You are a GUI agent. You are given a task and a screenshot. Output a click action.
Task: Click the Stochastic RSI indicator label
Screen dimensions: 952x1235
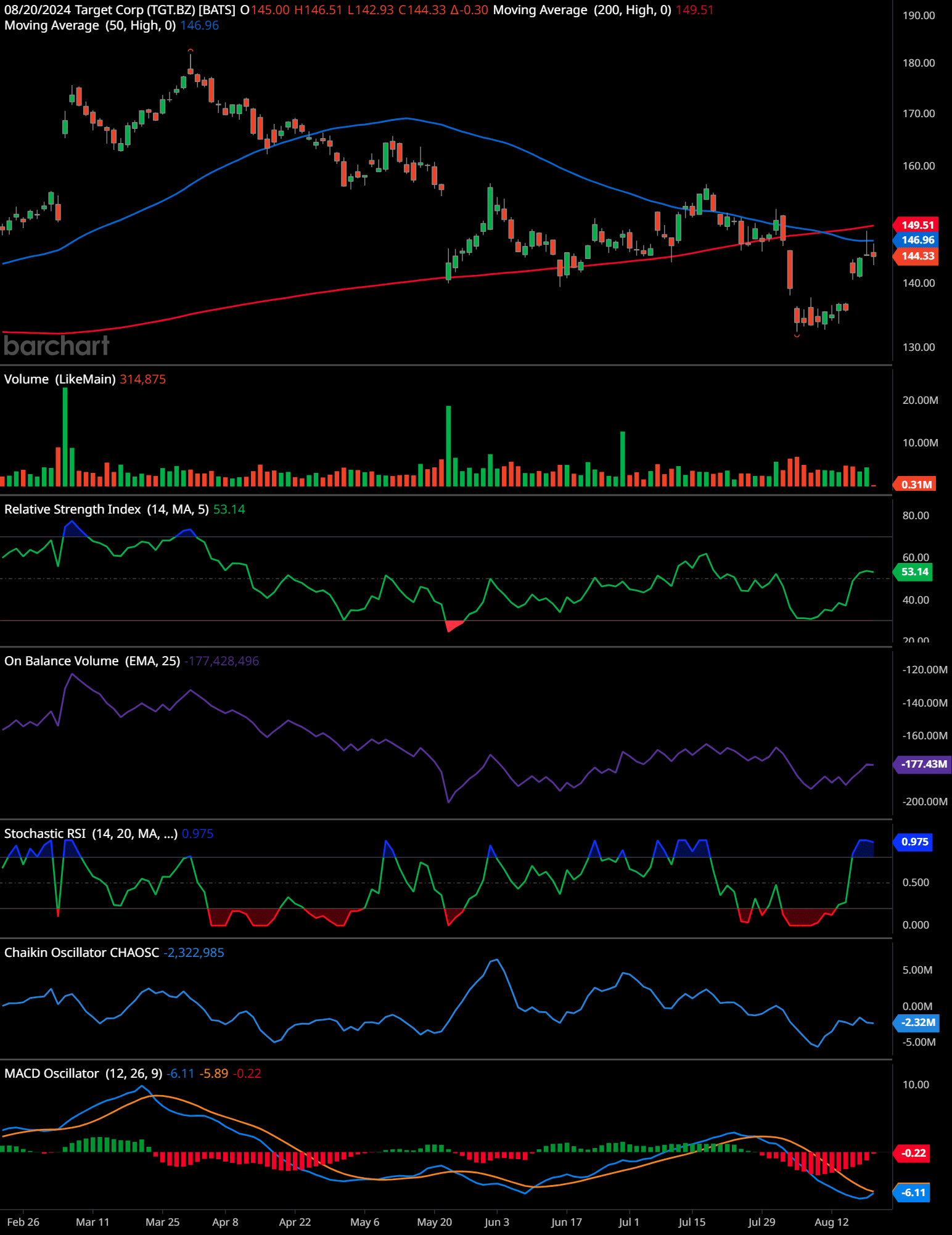[x=91, y=834]
